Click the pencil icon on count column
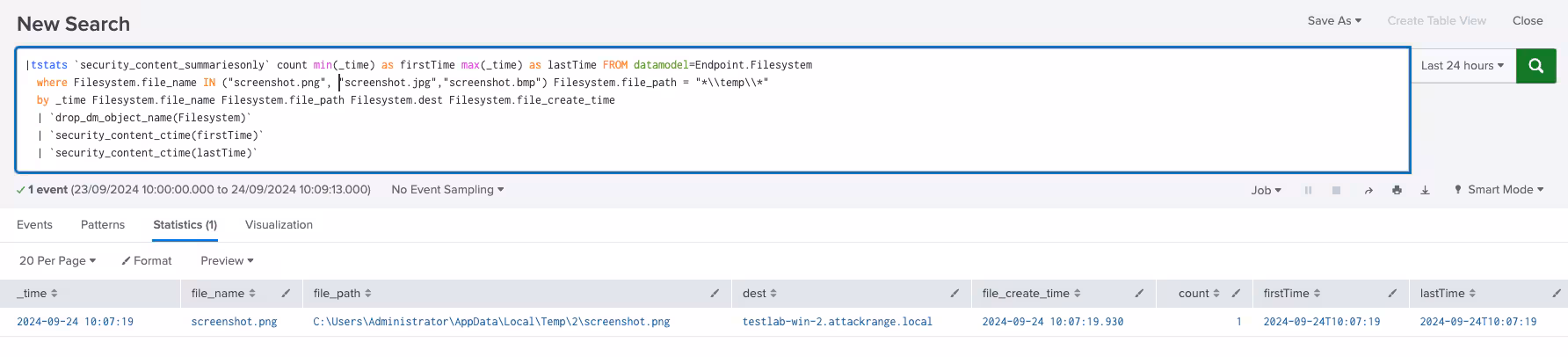1568x357 pixels. (x=1236, y=294)
